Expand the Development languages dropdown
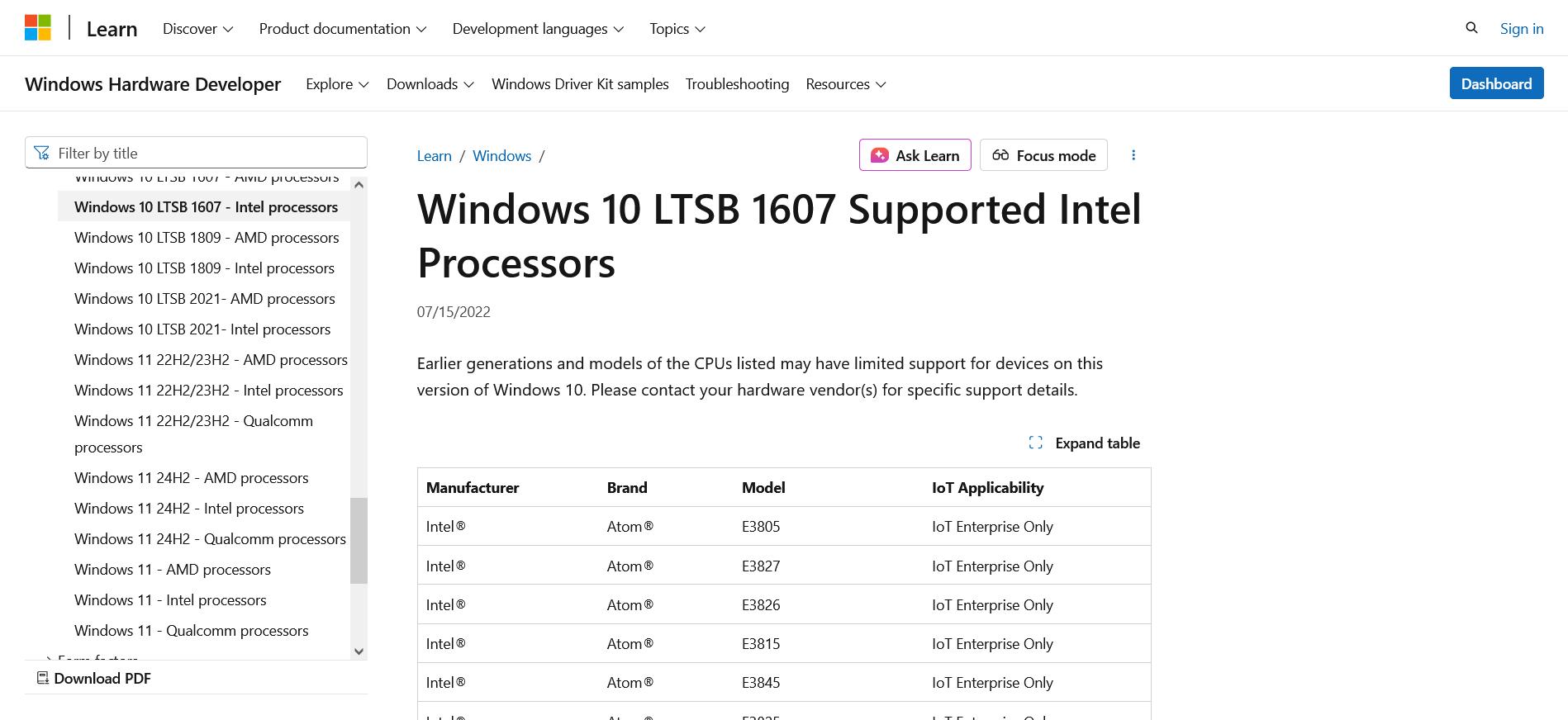This screenshot has height=720, width=1568. point(538,29)
